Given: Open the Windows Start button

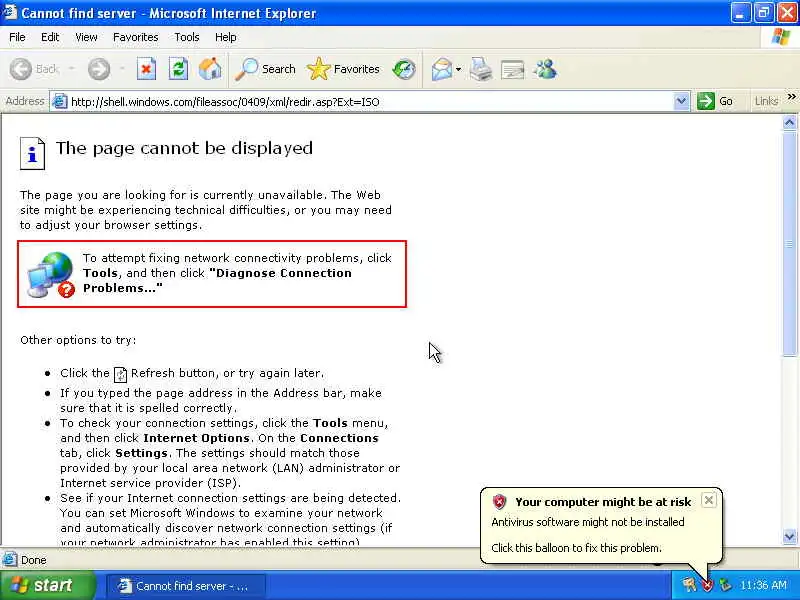Looking at the screenshot, I should coord(47,585).
